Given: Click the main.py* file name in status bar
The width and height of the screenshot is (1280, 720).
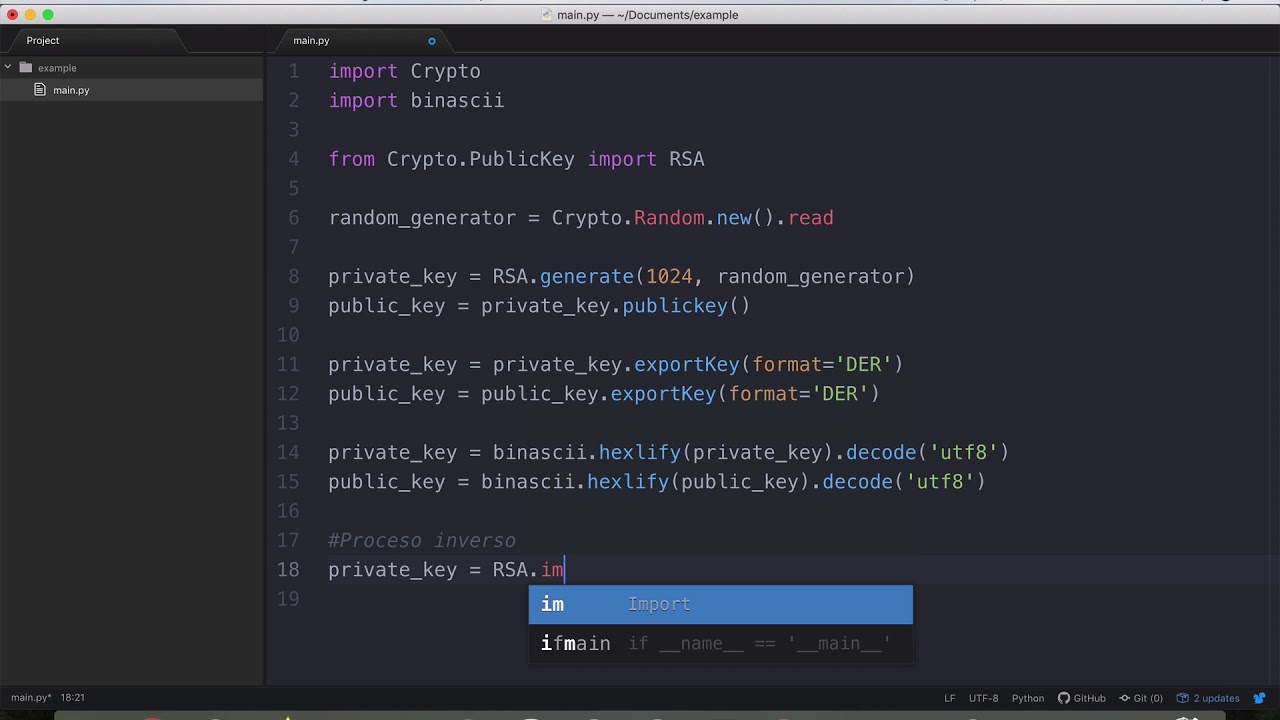Looking at the screenshot, I should [31, 698].
